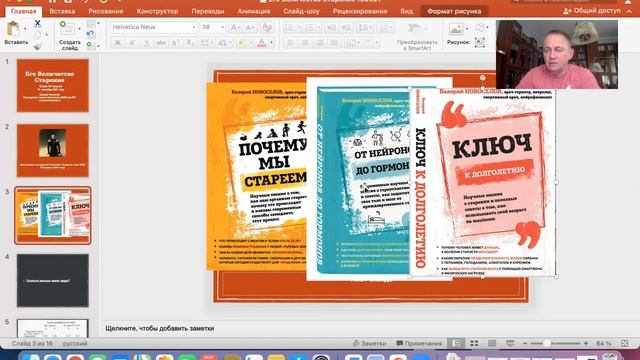Open Вставить paste options arrow
This screenshot has width=640, height=360.
[25, 29]
